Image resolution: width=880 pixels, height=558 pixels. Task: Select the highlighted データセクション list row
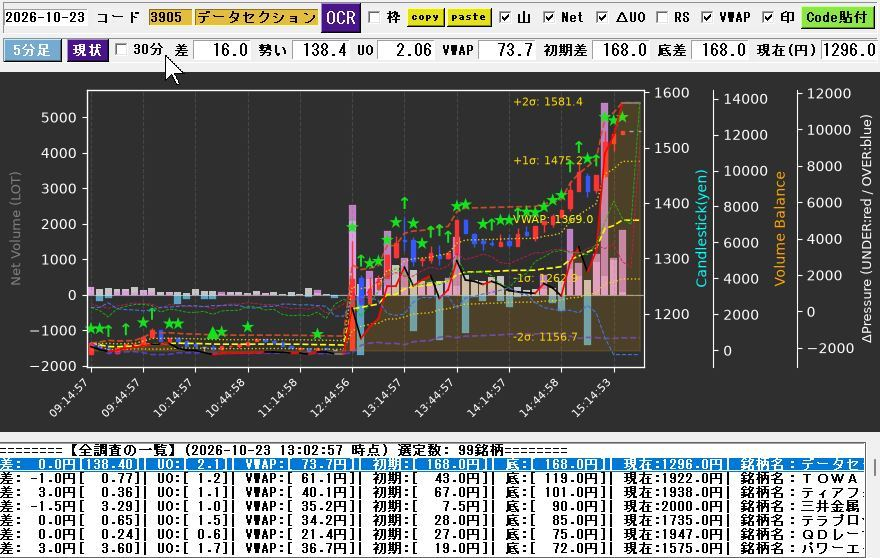(432, 464)
